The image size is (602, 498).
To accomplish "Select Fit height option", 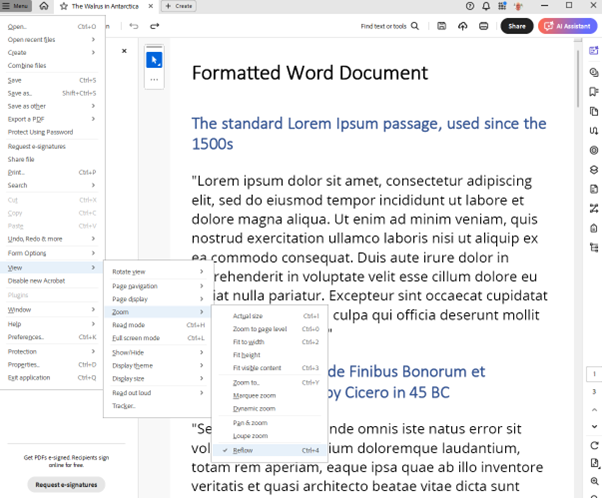I will pos(270,355).
